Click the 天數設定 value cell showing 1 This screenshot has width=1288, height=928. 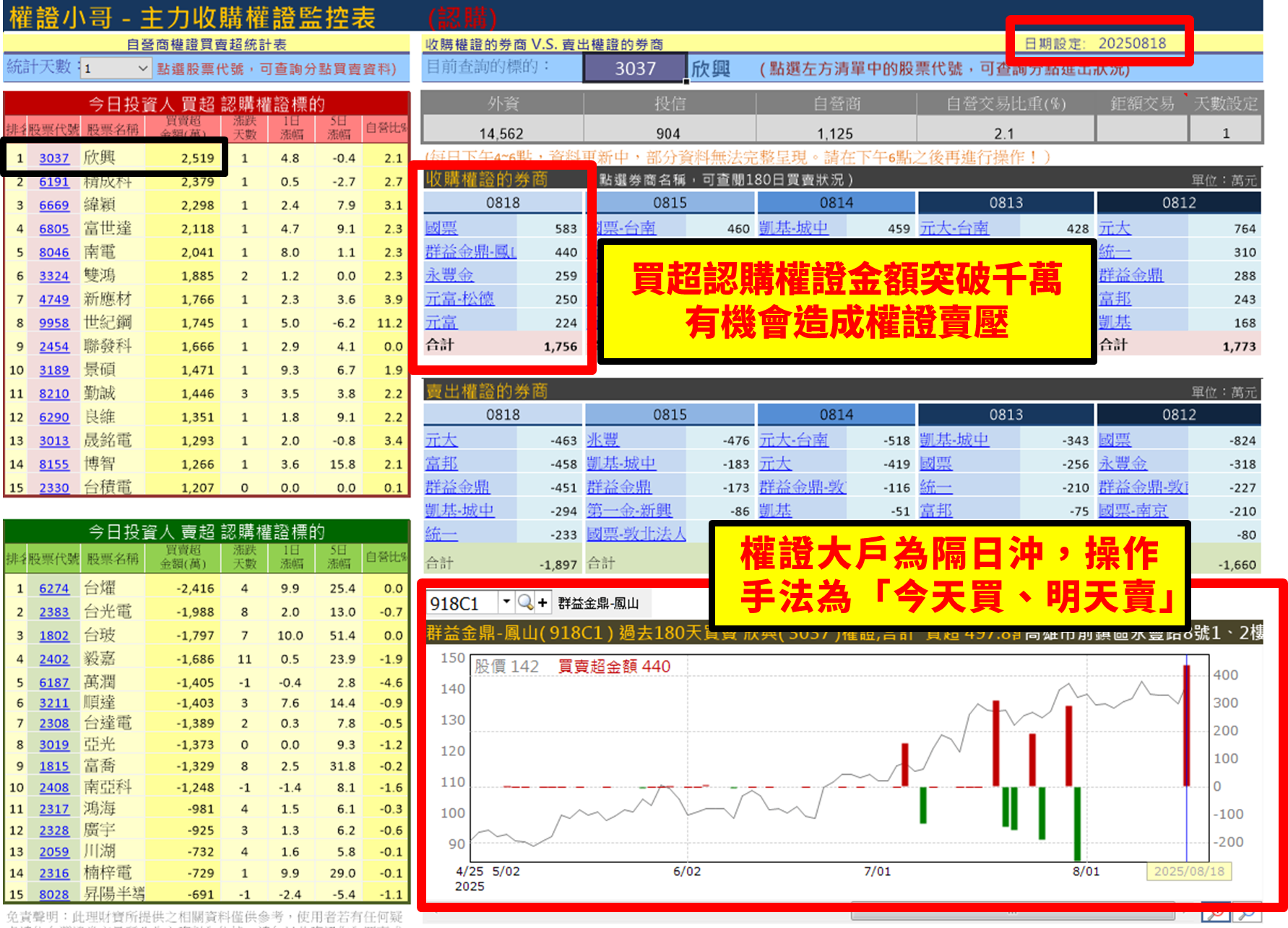(x=1225, y=134)
